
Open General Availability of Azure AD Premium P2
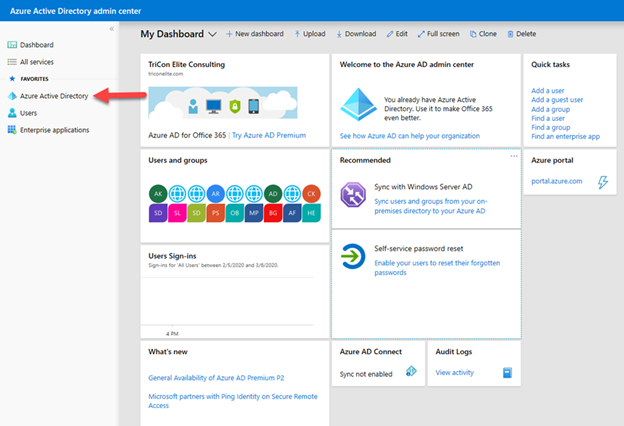(216, 378)
